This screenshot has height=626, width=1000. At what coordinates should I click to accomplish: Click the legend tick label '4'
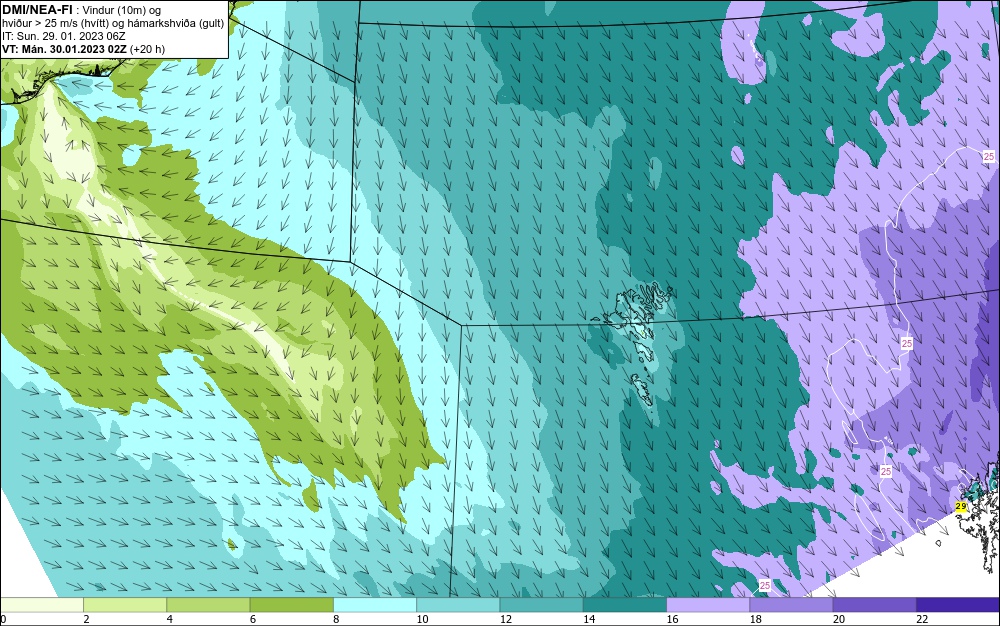tap(170, 619)
